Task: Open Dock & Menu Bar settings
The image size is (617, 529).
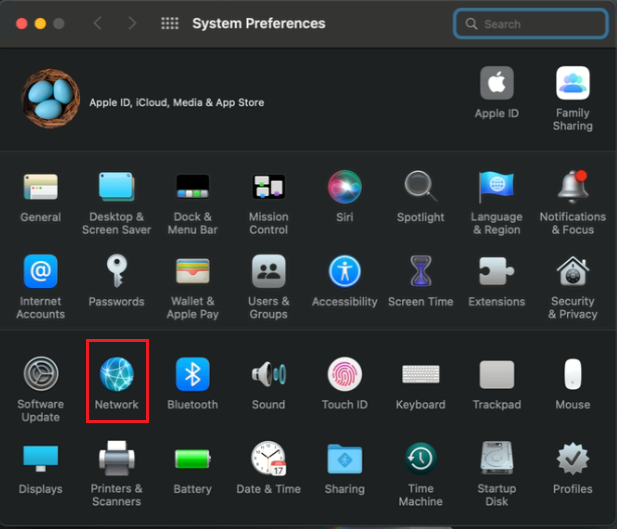Action: coord(192,187)
